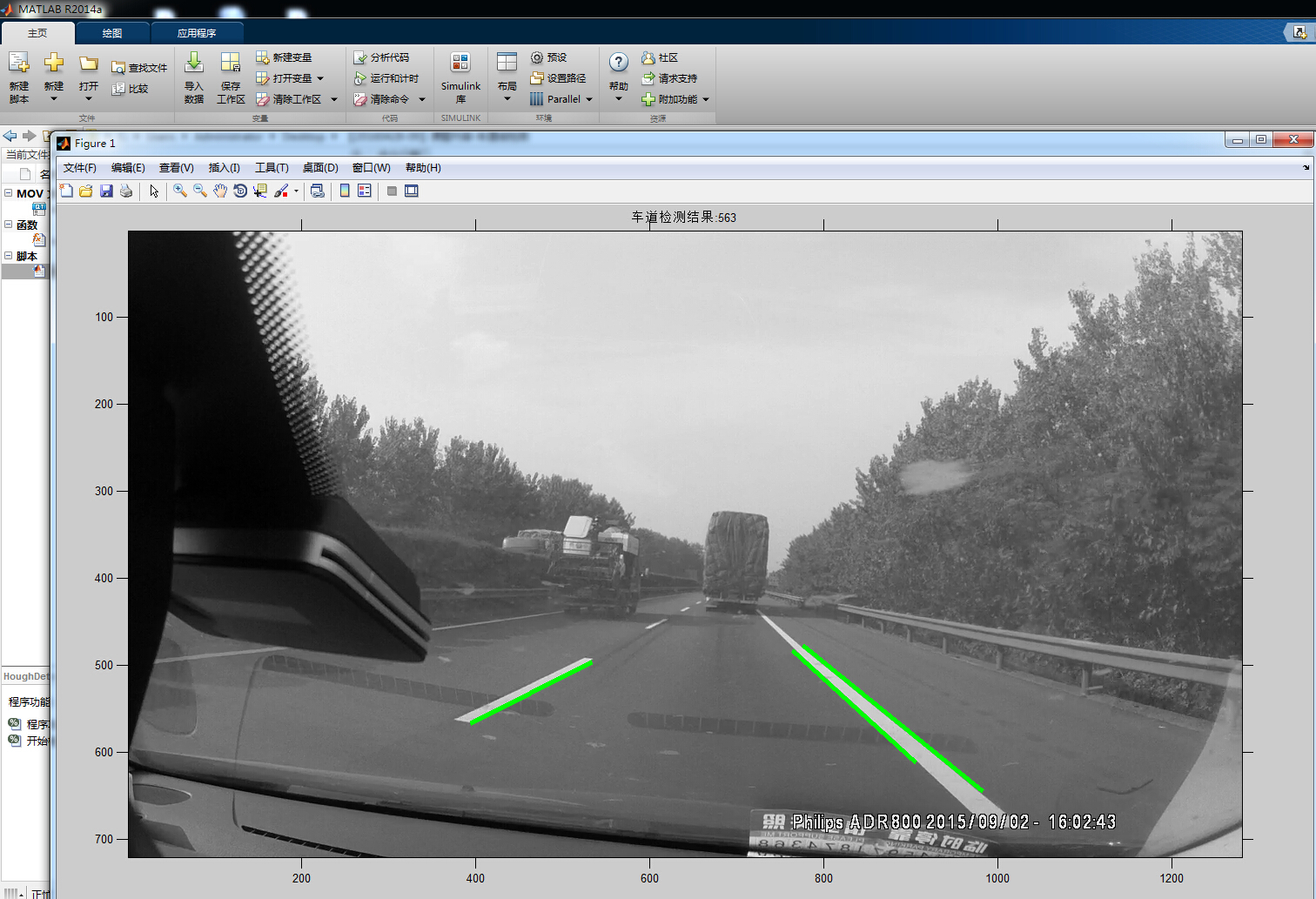Go back with the blue left arrow

point(10,136)
